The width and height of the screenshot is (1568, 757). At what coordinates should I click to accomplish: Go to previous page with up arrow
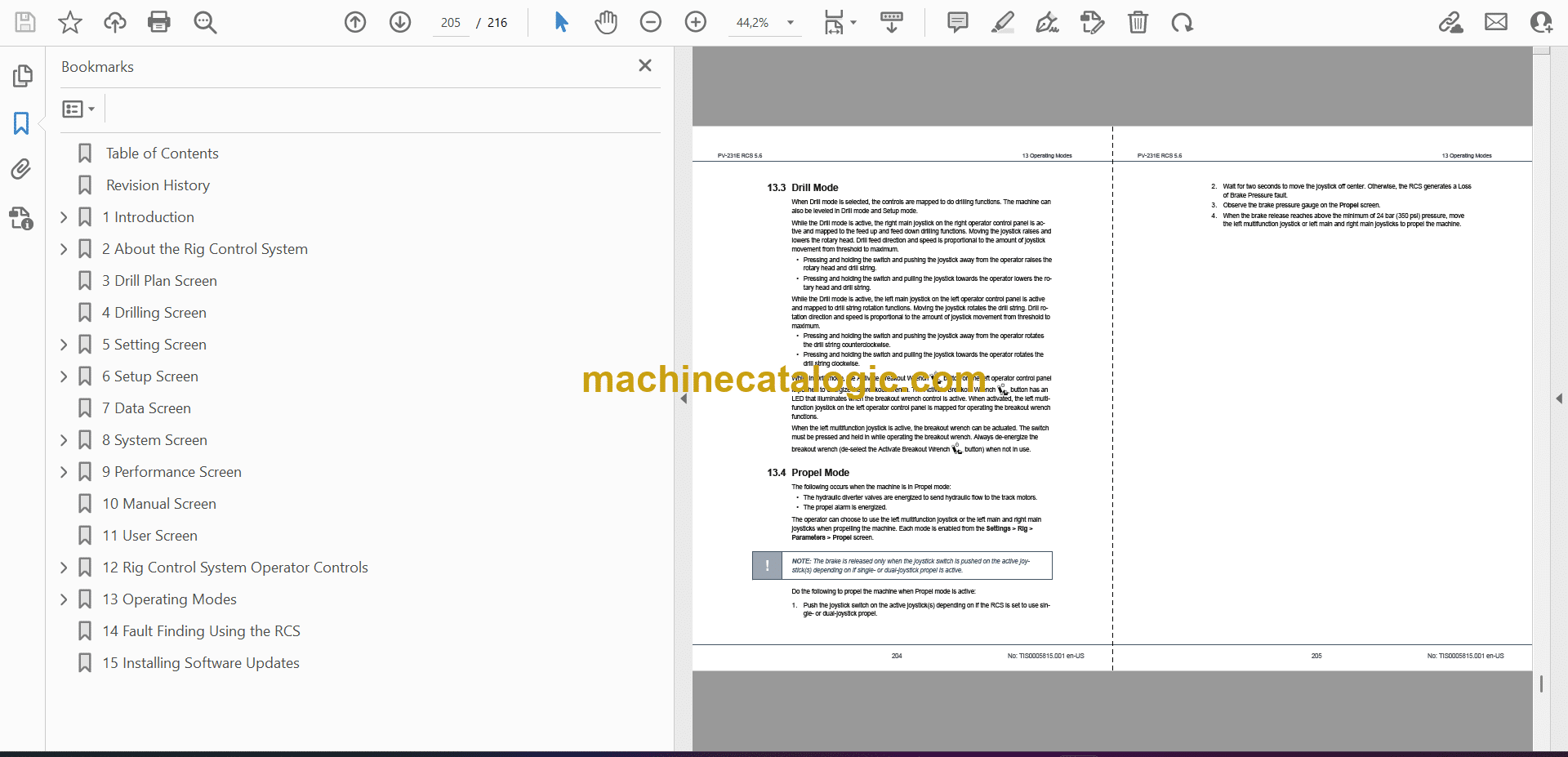pyautogui.click(x=355, y=22)
